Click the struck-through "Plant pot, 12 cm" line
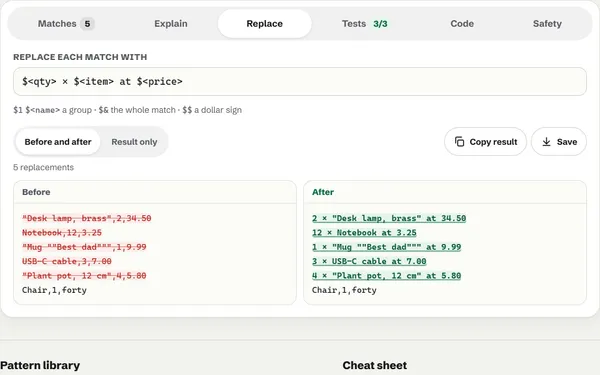The width and height of the screenshot is (600, 375). click(84, 276)
